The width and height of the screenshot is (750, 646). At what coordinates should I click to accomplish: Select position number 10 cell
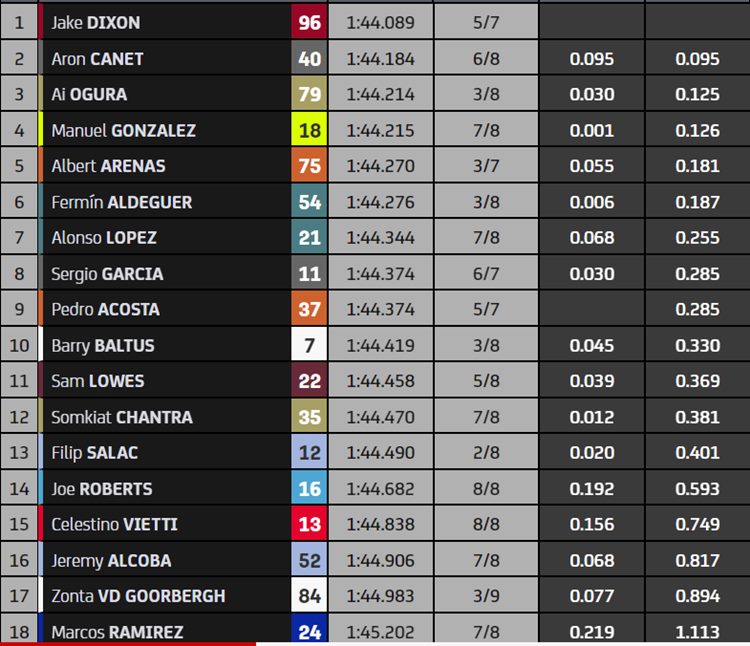pos(19,345)
